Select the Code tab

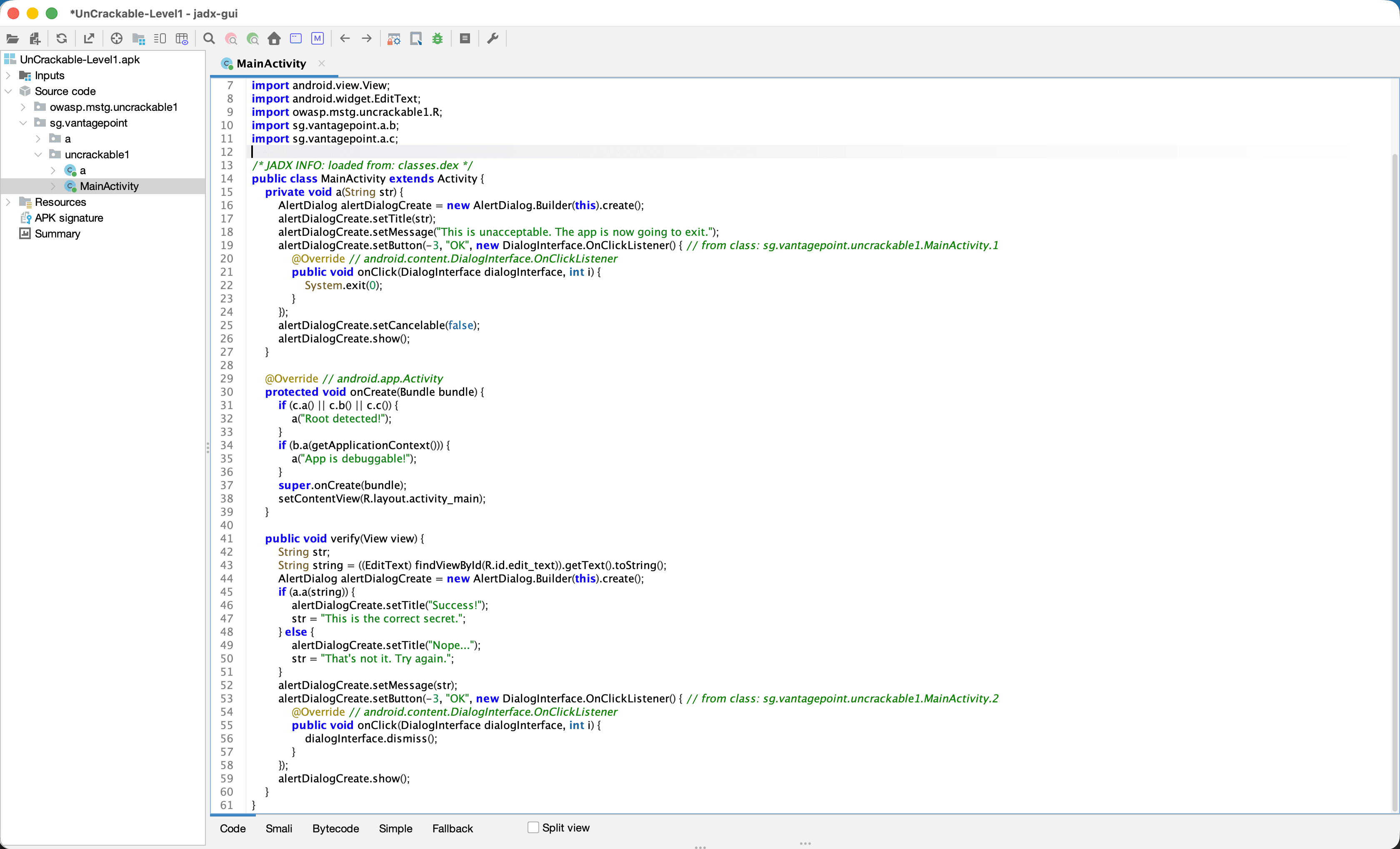coord(233,829)
